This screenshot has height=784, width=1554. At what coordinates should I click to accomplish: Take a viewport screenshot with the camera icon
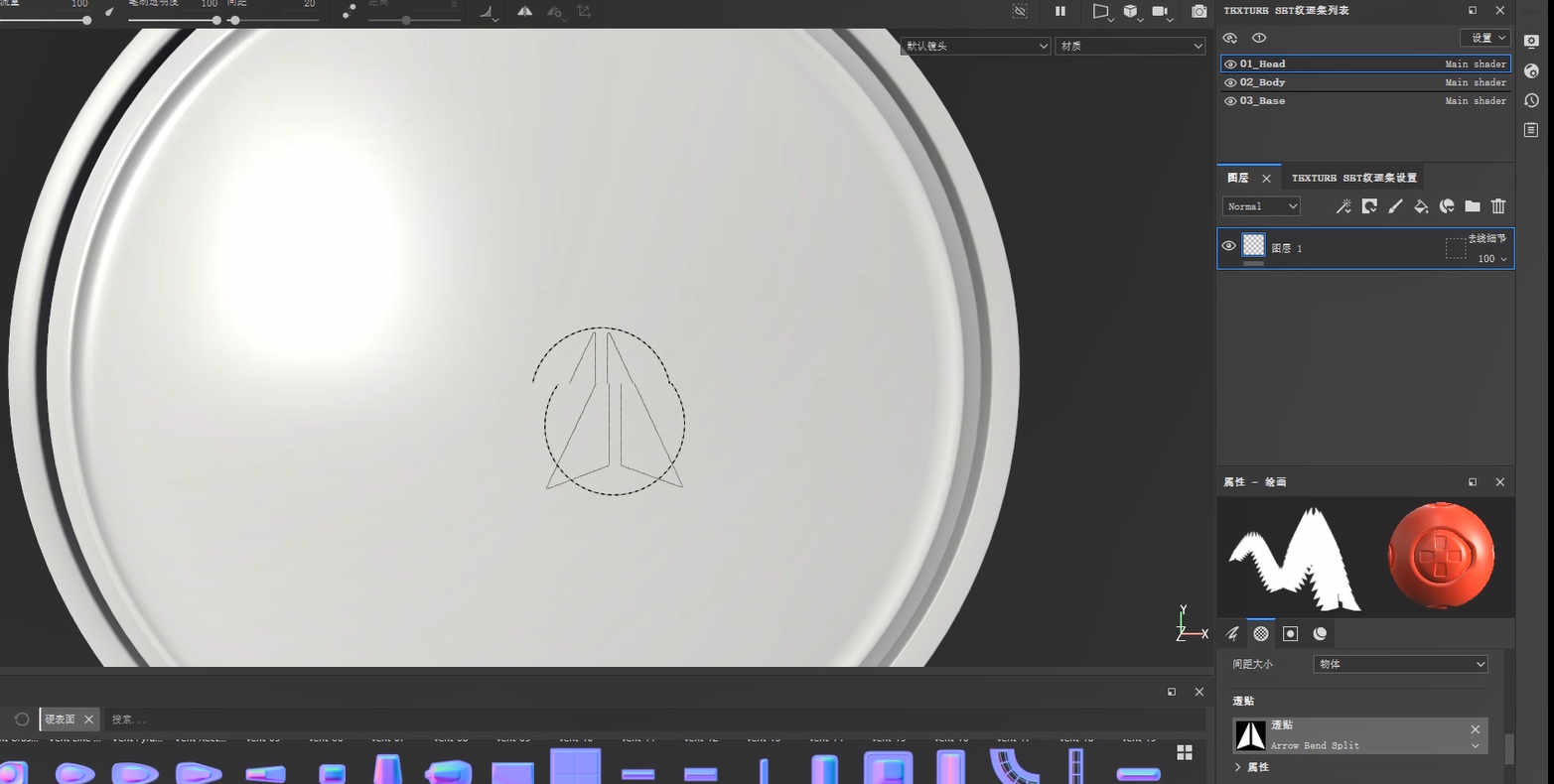pyautogui.click(x=1199, y=12)
